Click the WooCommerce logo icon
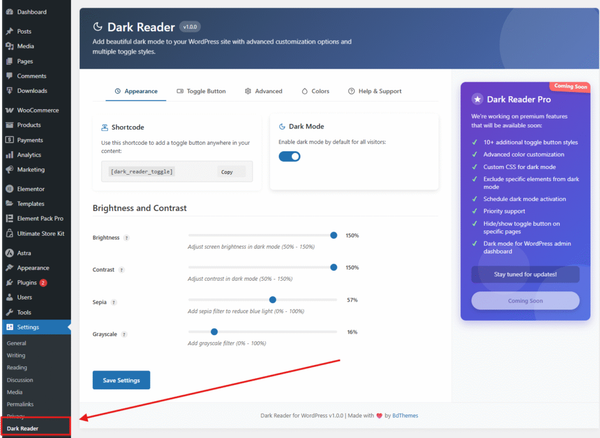The image size is (600, 438). pos(10,110)
